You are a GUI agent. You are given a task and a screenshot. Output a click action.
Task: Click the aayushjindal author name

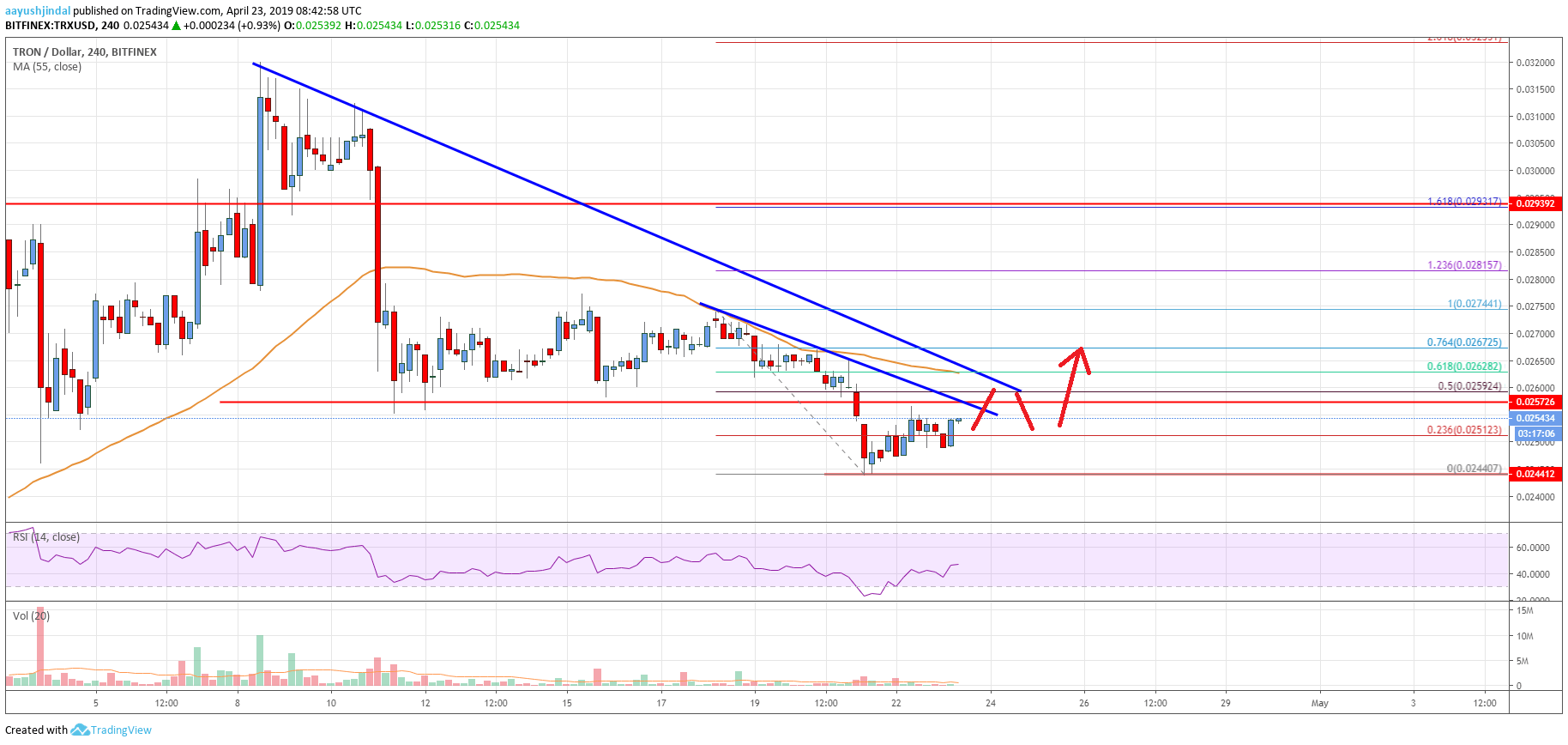pos(38,11)
